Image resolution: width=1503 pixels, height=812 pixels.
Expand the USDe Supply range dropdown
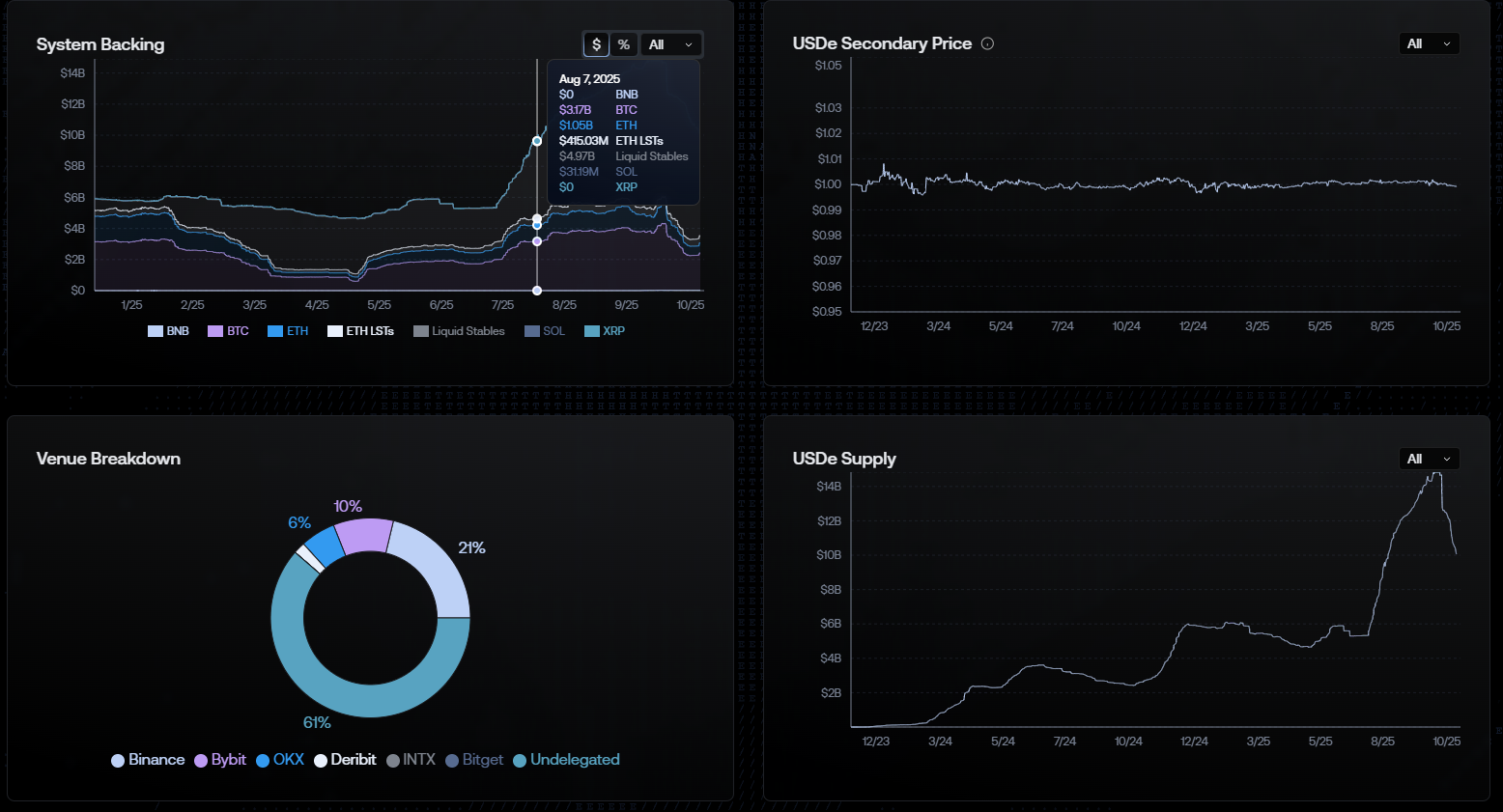point(1429,459)
